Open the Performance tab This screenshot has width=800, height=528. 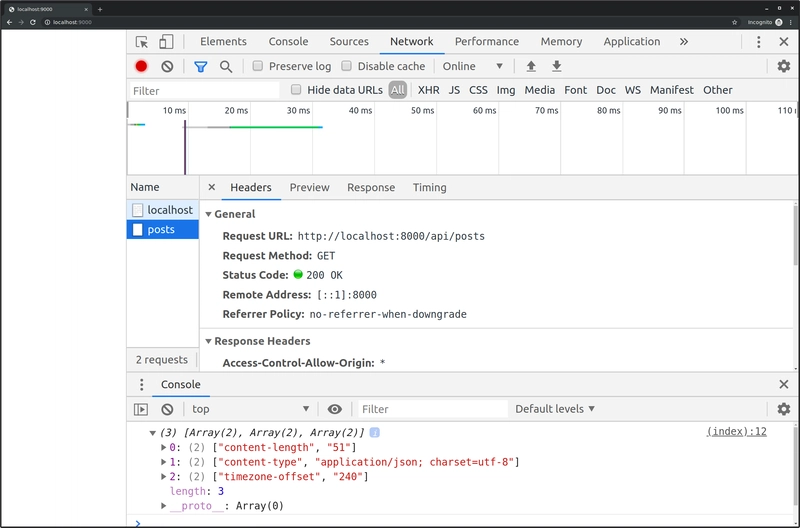[487, 42]
